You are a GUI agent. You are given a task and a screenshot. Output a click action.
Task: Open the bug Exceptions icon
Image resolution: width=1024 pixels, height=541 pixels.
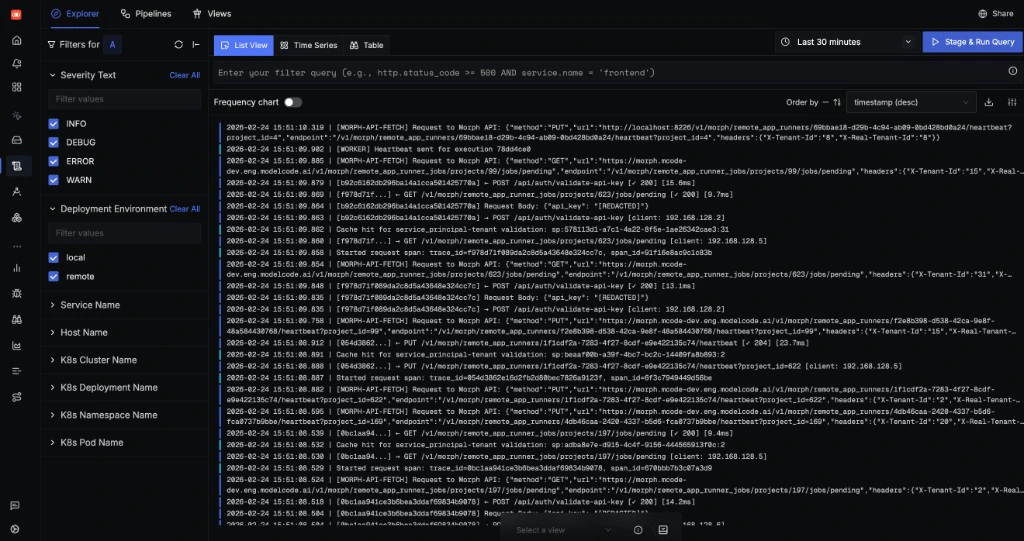17,294
